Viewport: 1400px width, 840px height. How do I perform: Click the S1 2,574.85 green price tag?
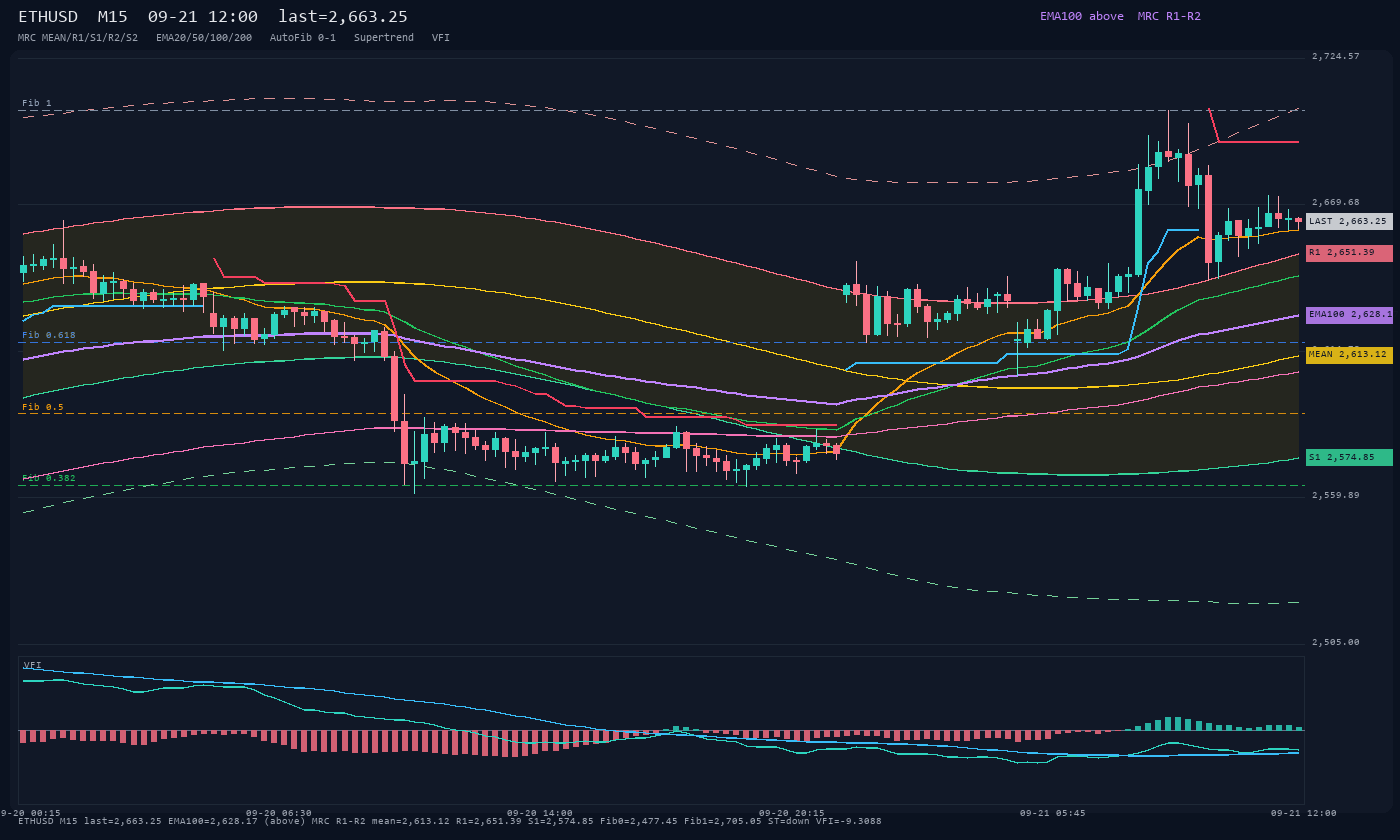coord(1349,458)
